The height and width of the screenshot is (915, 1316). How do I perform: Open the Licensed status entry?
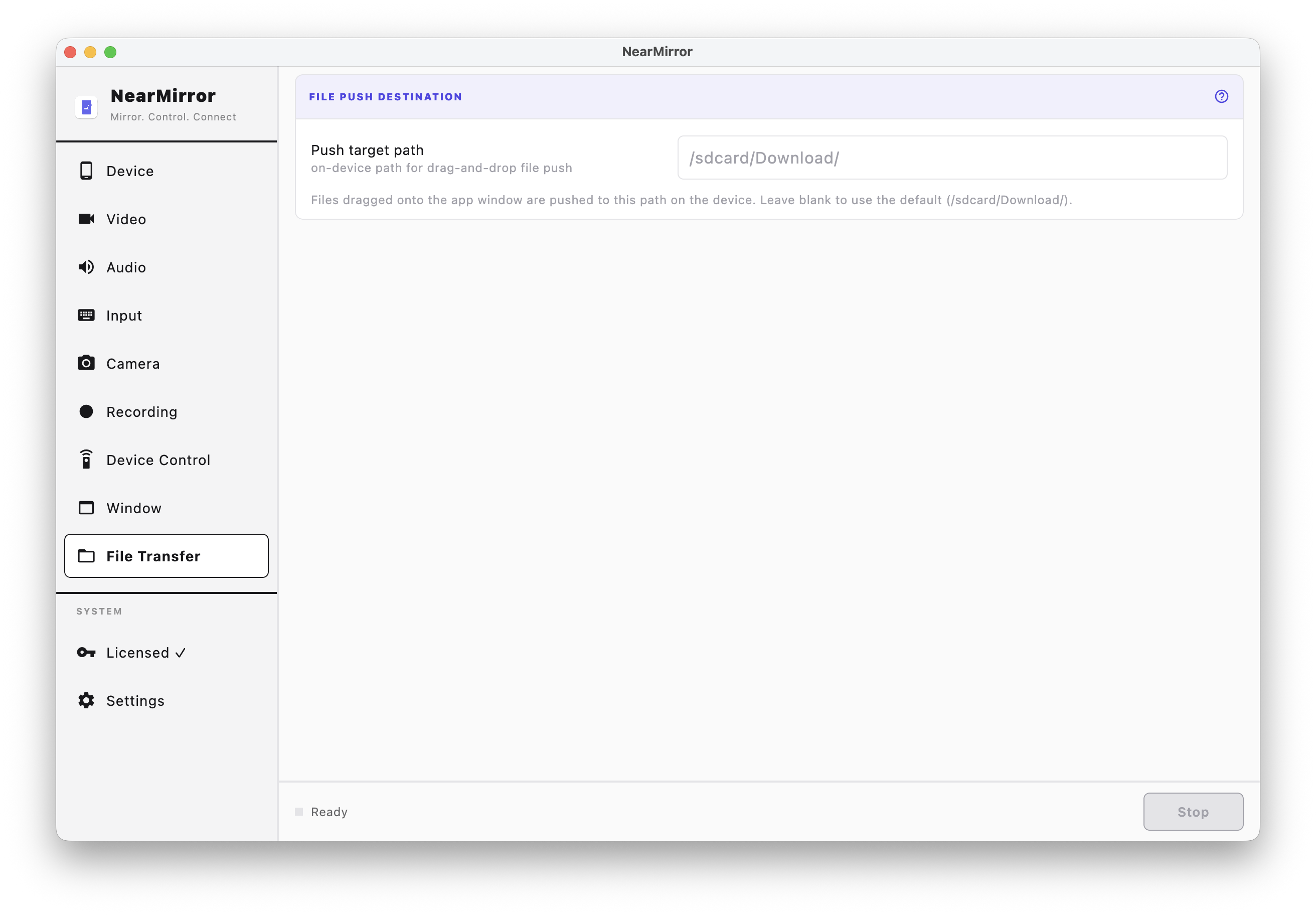pos(137,653)
